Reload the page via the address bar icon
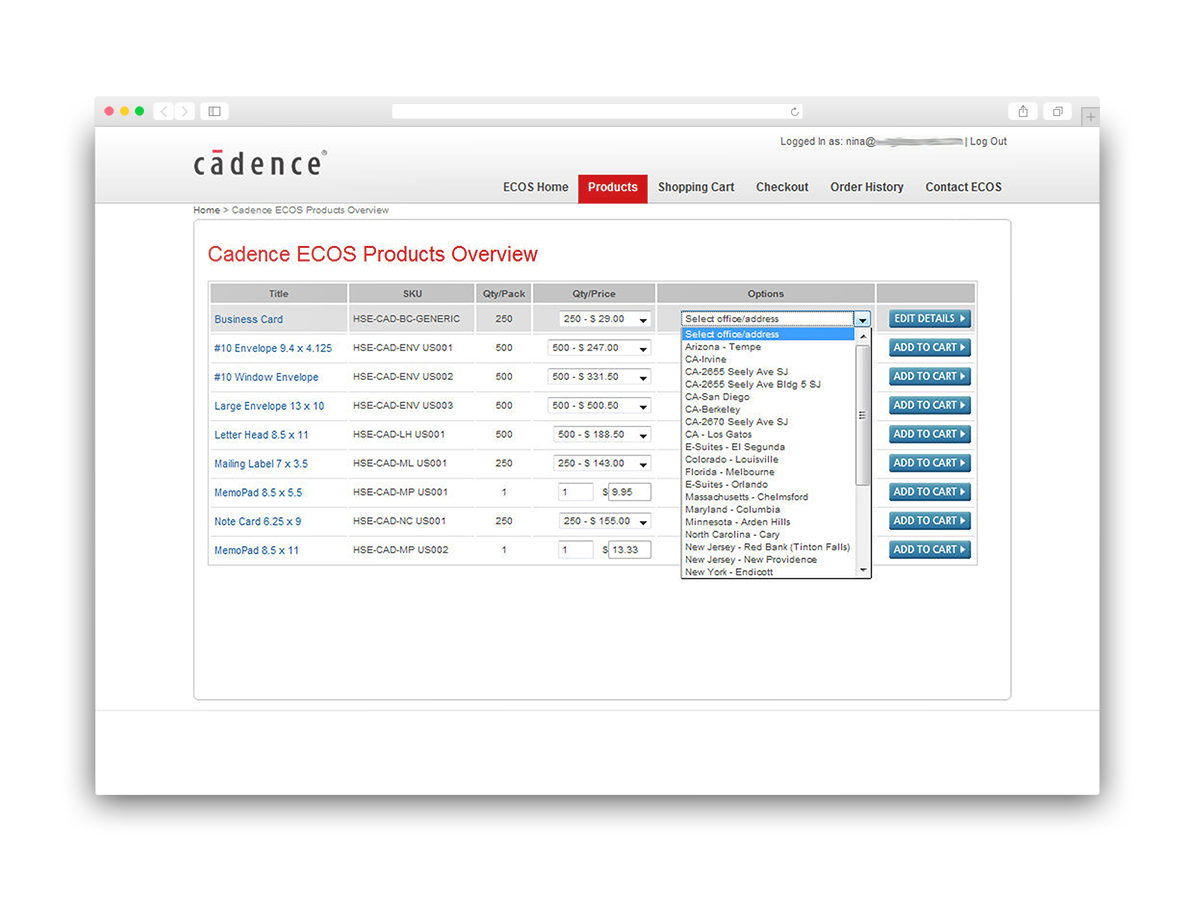1200x900 pixels. [x=795, y=112]
